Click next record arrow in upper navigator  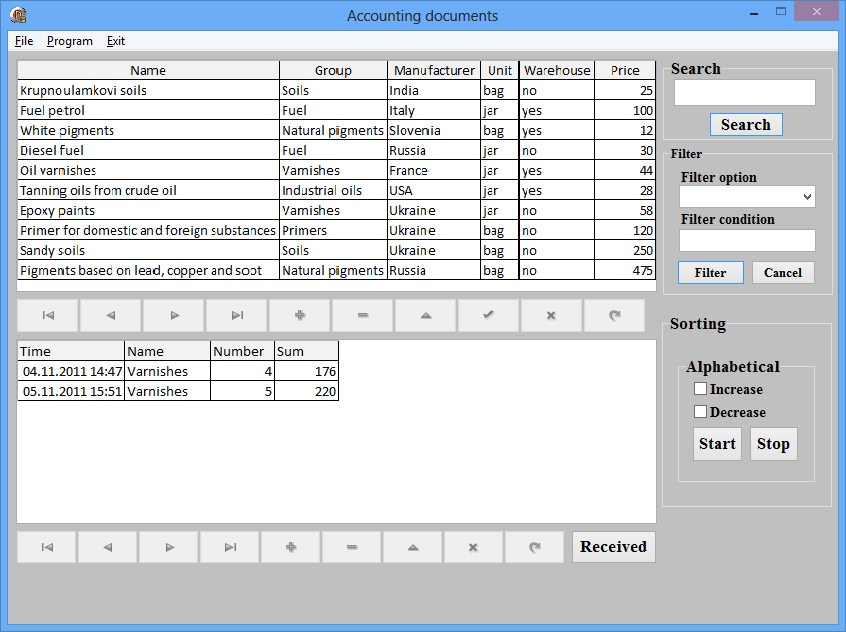coord(174,315)
